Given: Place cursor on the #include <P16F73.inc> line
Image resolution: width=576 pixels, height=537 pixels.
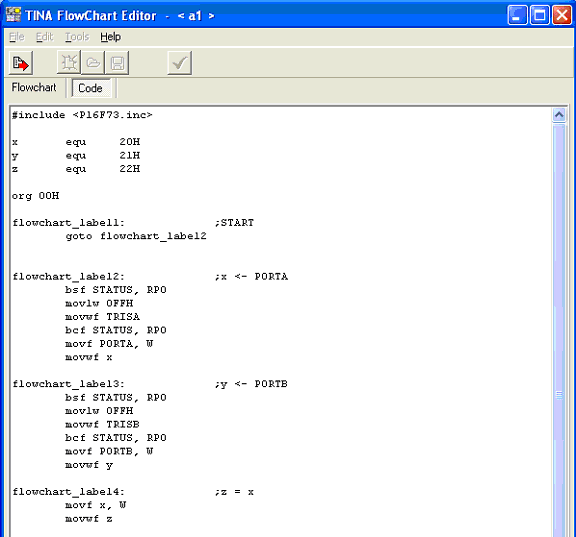Looking at the screenshot, I should click(82, 115).
